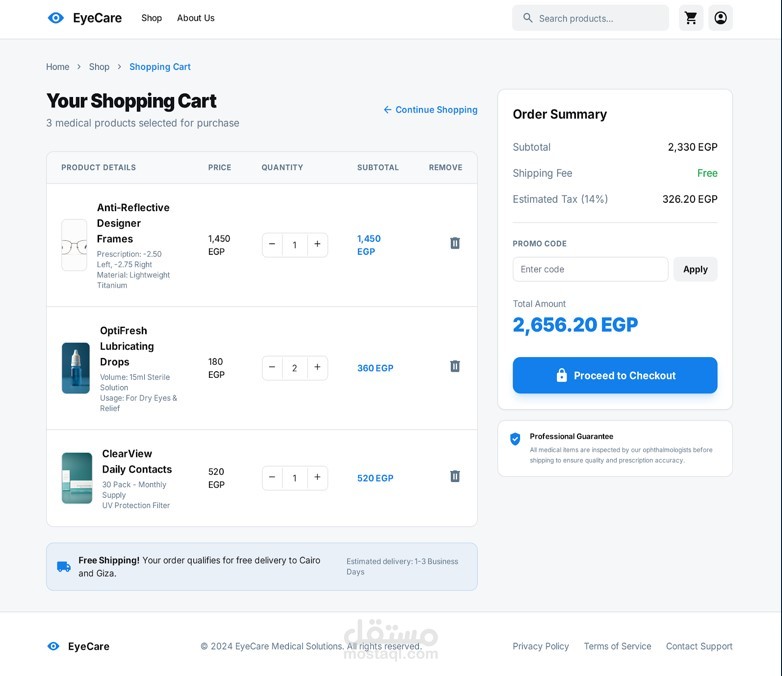Increase quantity of ClearView Daily Contacts

(317, 477)
